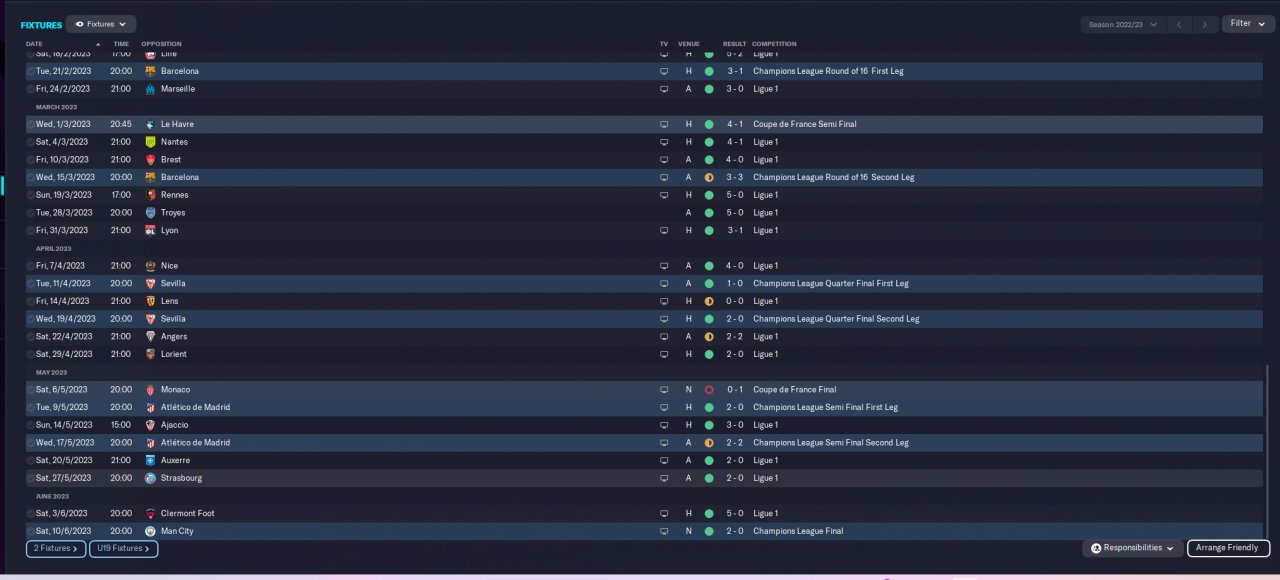Sort by the TIME column header
Viewport: 1280px width, 580px height.
click(121, 44)
